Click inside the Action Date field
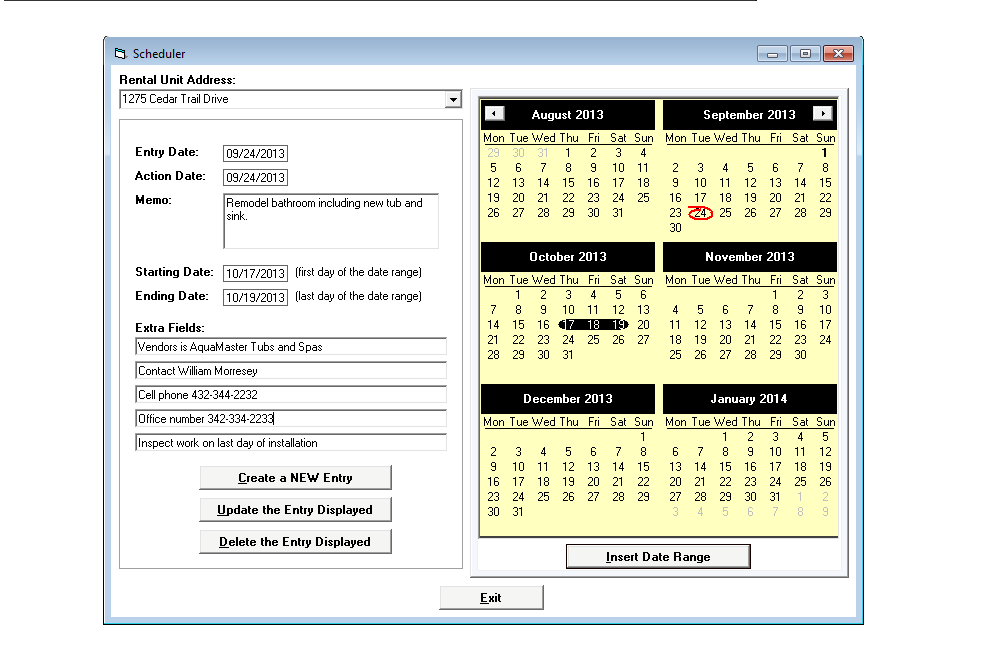 pos(257,176)
